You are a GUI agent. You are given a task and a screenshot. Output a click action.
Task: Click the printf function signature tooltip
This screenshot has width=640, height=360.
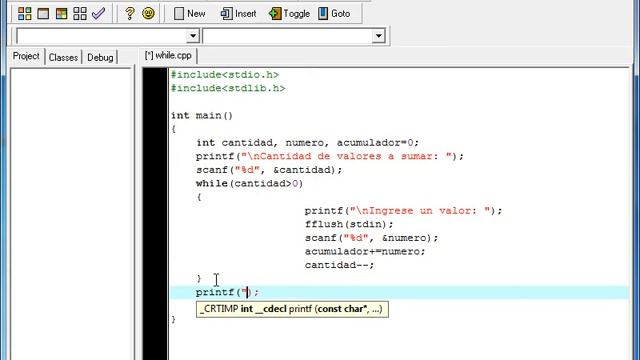point(292,309)
